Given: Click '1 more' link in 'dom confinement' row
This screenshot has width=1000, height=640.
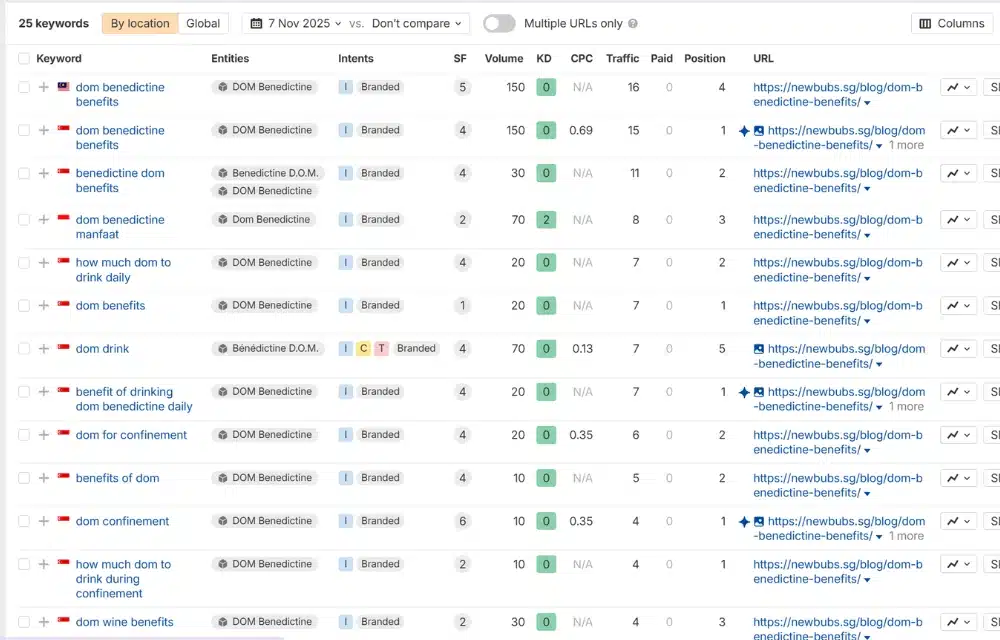Looking at the screenshot, I should coord(906,536).
